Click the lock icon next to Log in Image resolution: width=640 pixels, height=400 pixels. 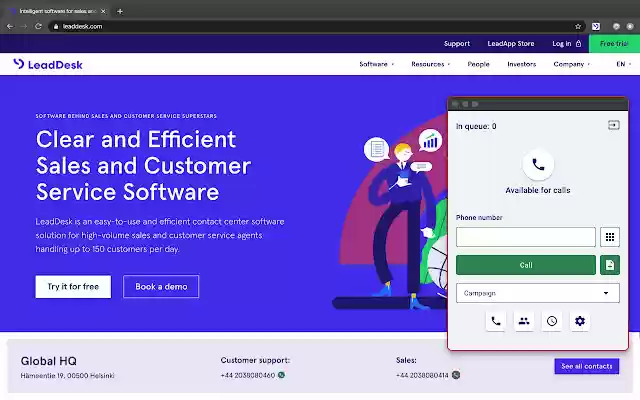pos(578,44)
